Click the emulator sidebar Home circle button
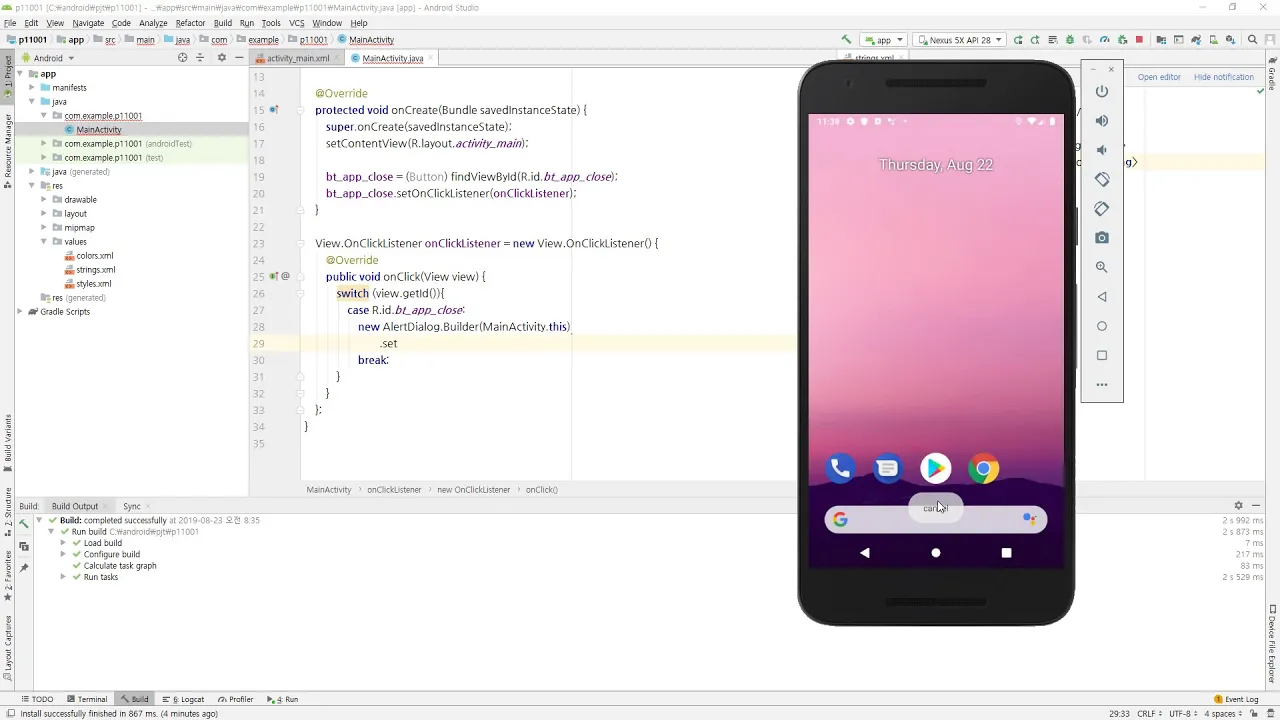This screenshot has width=1280, height=720. 1102,326
